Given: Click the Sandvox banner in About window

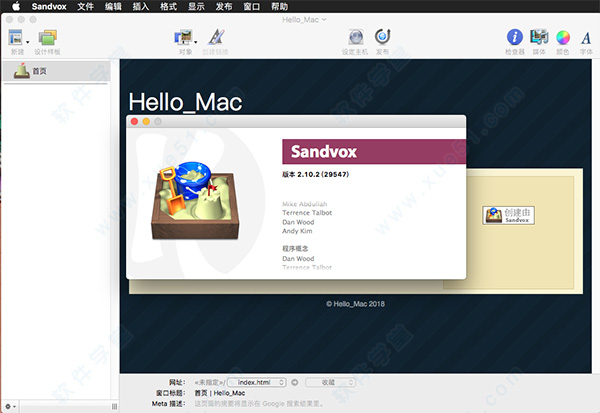Looking at the screenshot, I should point(374,152).
